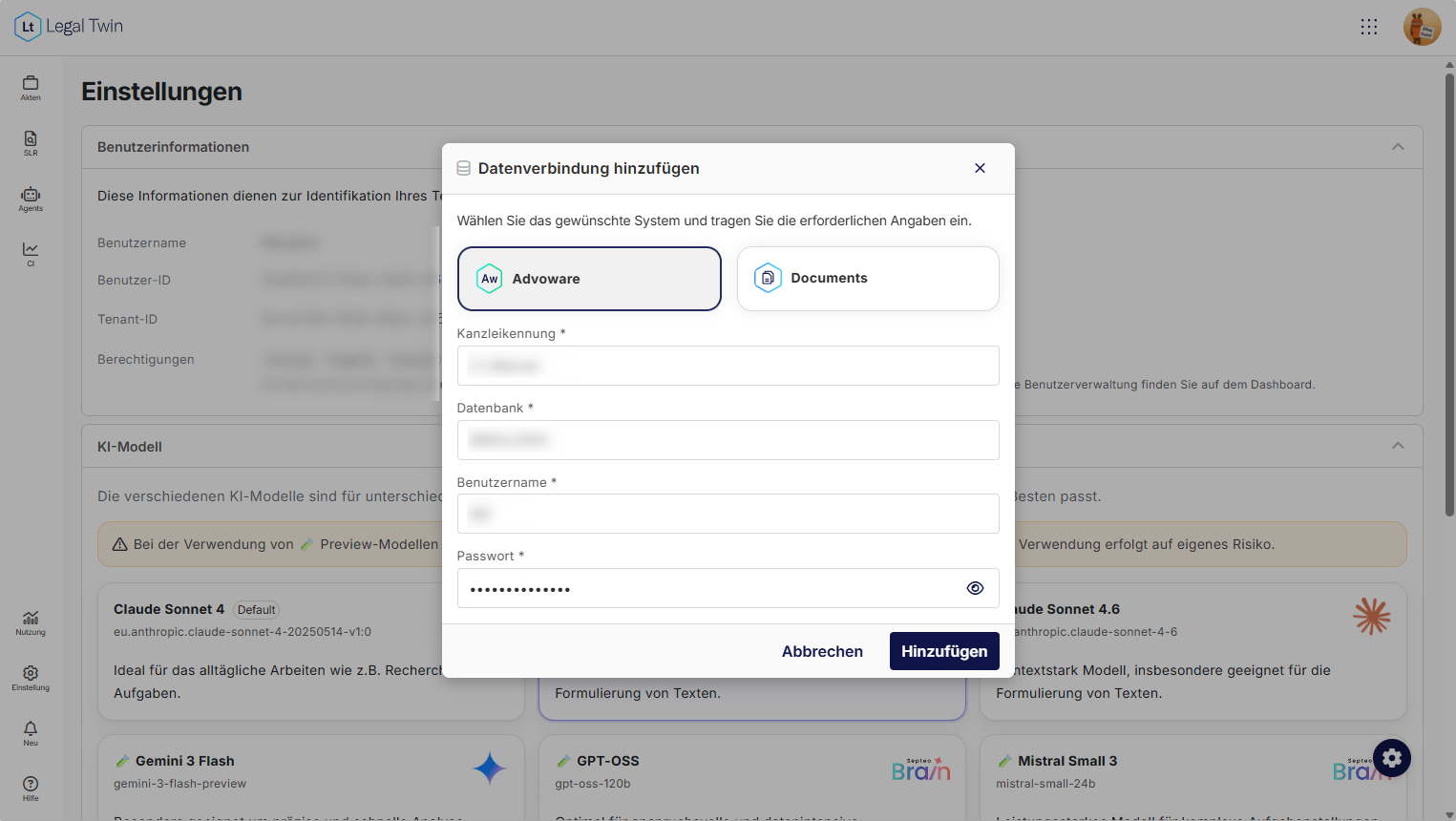This screenshot has width=1456, height=821.
Task: Open the Nutzung usage icon
Action: [x=31, y=622]
